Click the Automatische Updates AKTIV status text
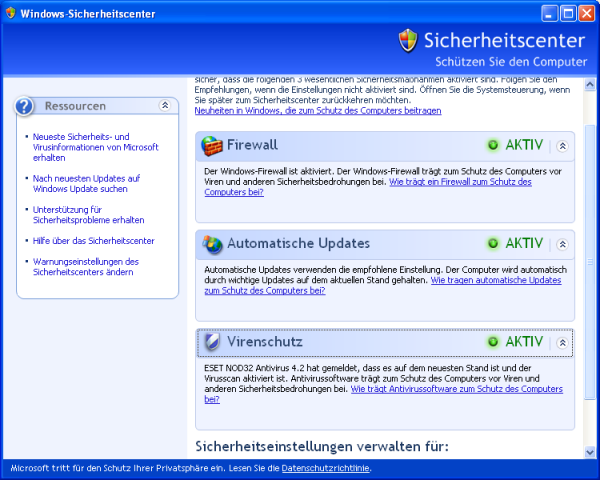Viewport: 600px width, 480px height. [524, 243]
